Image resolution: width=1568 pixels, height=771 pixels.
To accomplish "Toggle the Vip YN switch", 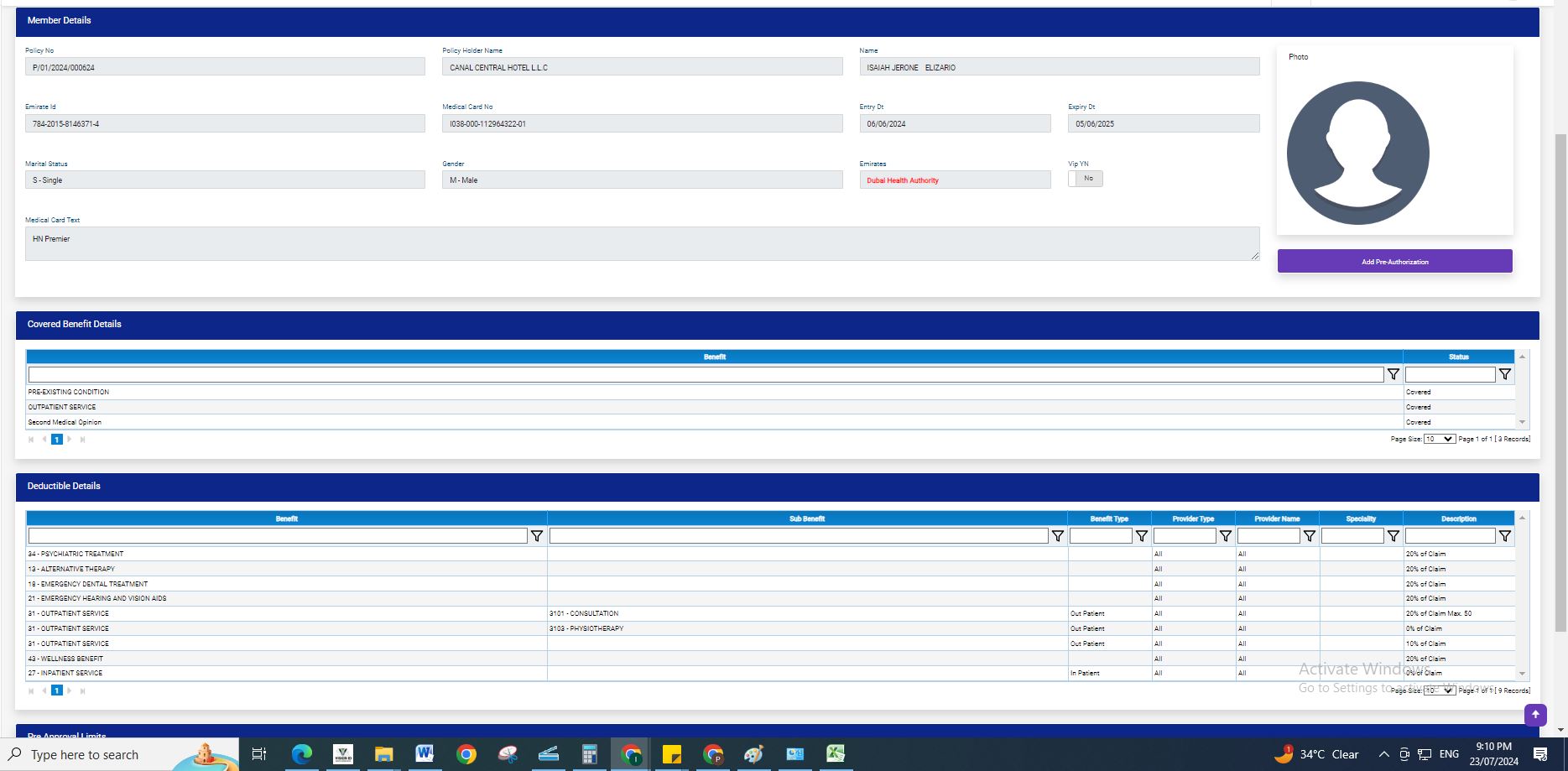I will 1085,179.
